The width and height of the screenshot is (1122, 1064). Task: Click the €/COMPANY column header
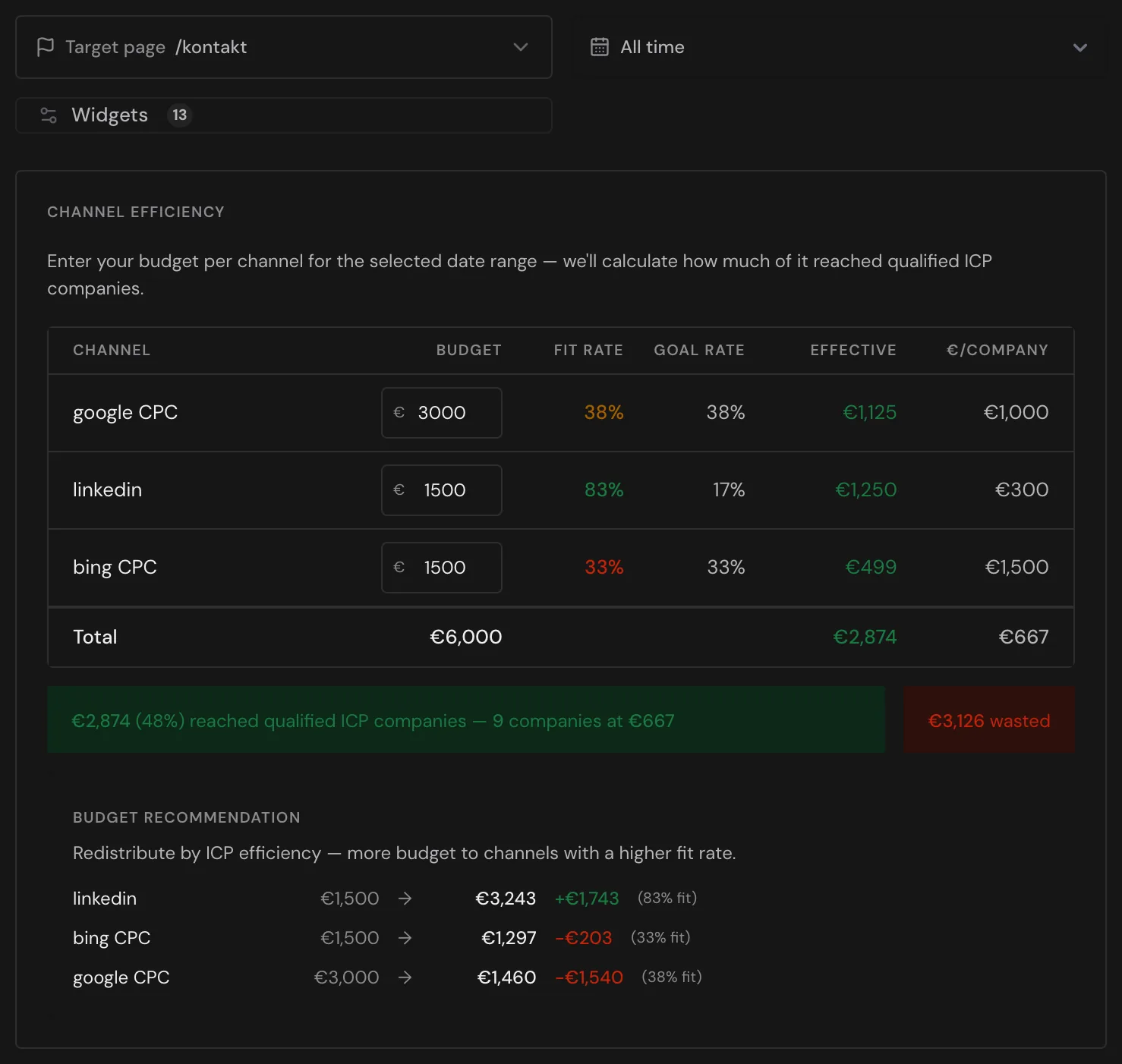point(998,351)
